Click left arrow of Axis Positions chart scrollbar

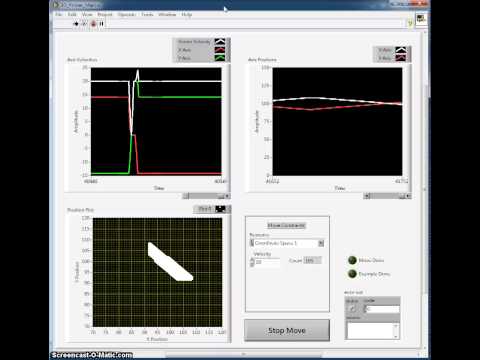(367, 196)
